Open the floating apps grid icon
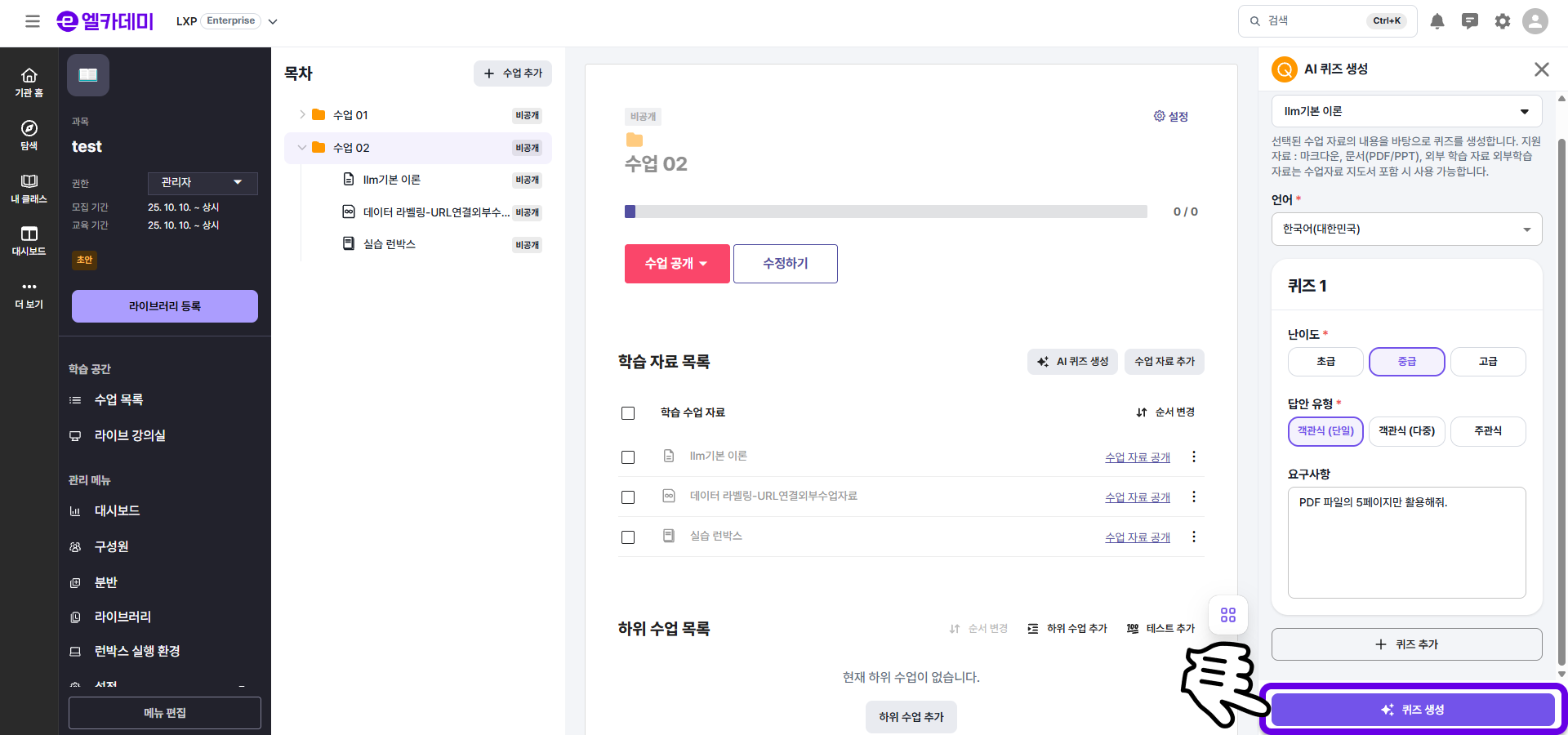The height and width of the screenshot is (735, 1568). pyautogui.click(x=1228, y=615)
